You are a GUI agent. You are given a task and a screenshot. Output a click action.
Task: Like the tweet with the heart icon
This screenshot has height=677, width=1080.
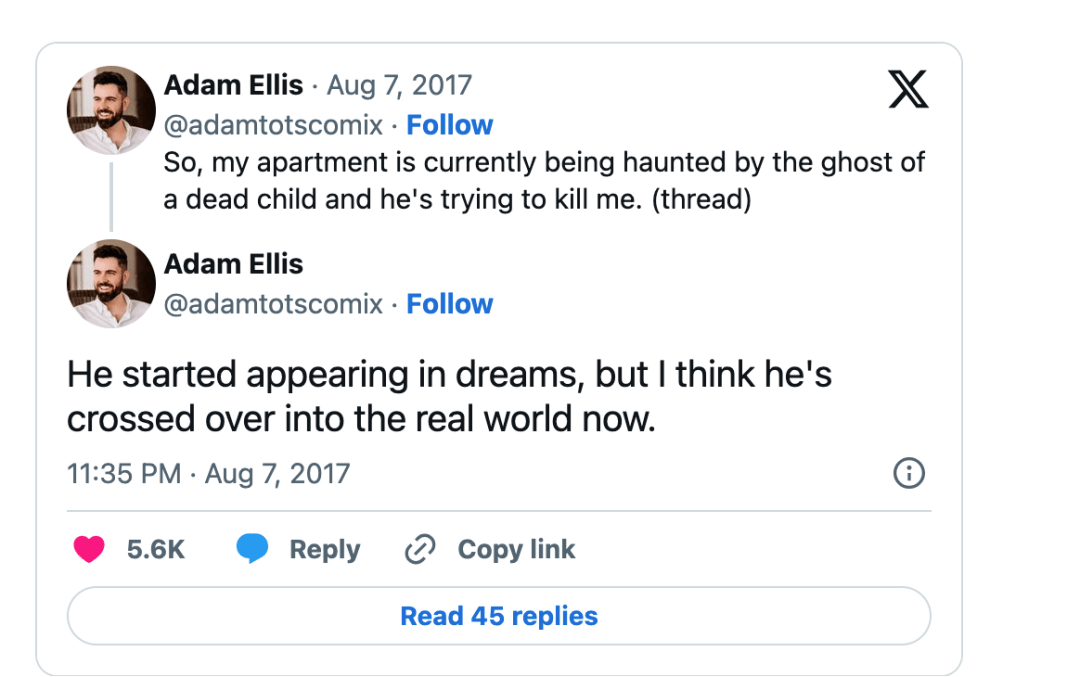coord(90,549)
